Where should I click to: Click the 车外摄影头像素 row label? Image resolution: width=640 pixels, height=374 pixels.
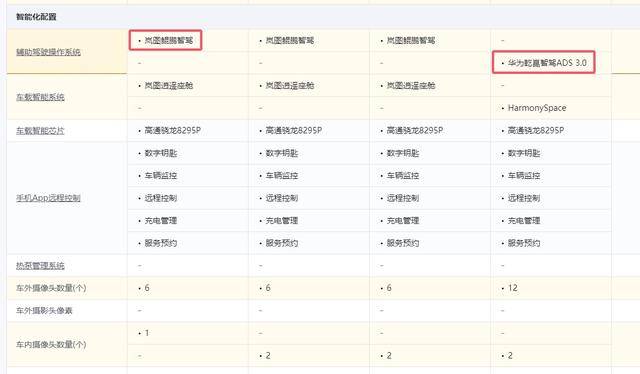pos(44,311)
